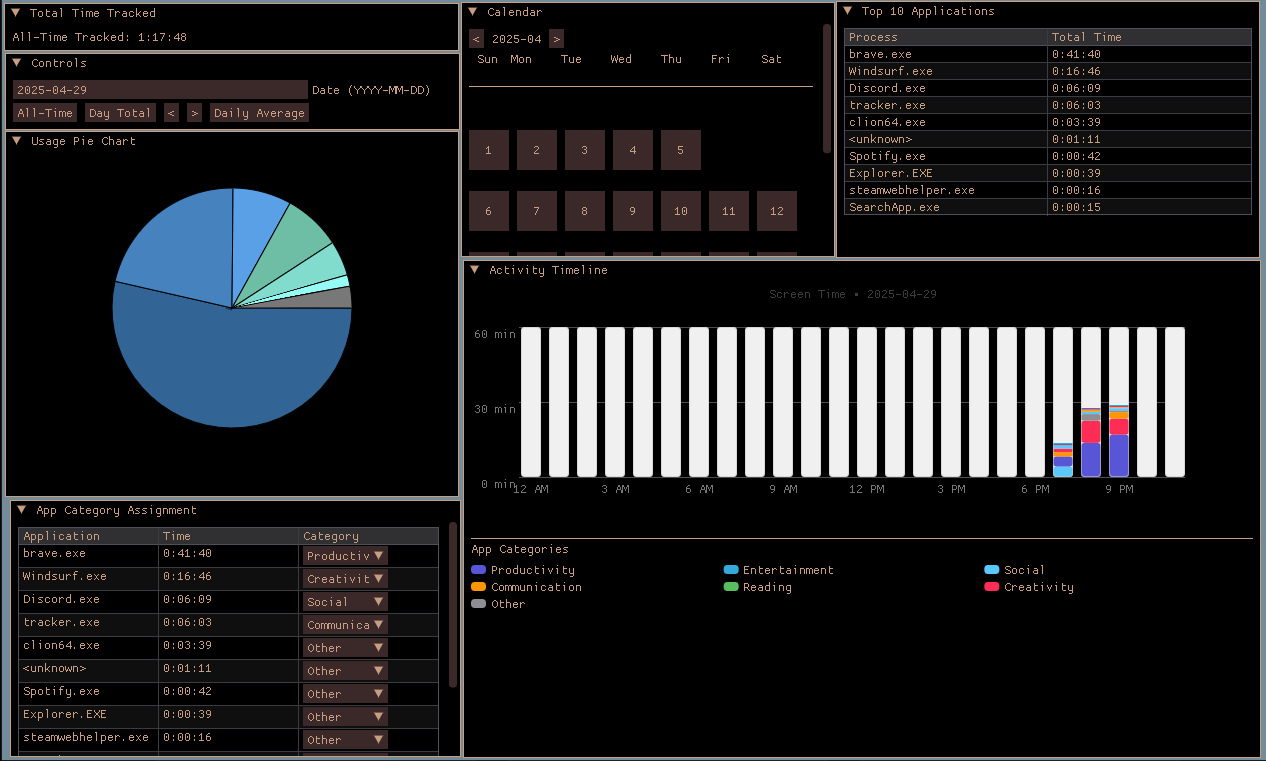Open category dropdown for tracker.exe
Viewport: 1266px width, 761px height.
click(x=345, y=625)
